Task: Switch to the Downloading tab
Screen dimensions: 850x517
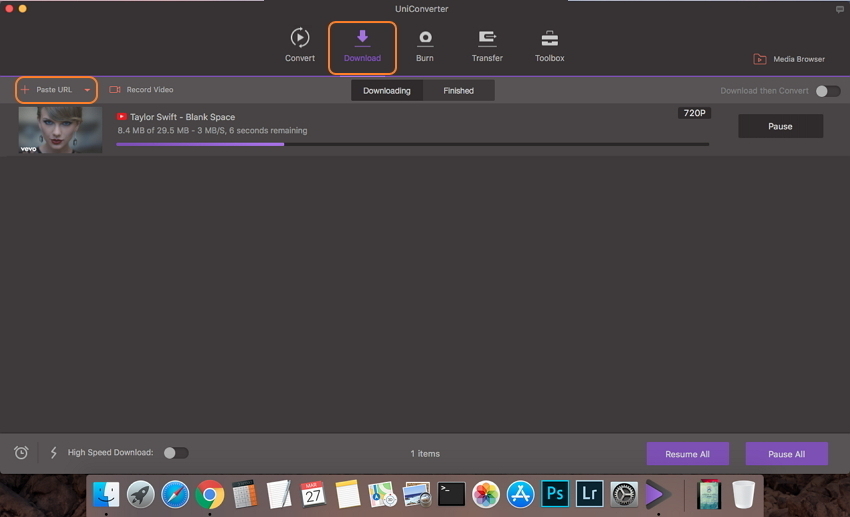Action: [x=387, y=91]
